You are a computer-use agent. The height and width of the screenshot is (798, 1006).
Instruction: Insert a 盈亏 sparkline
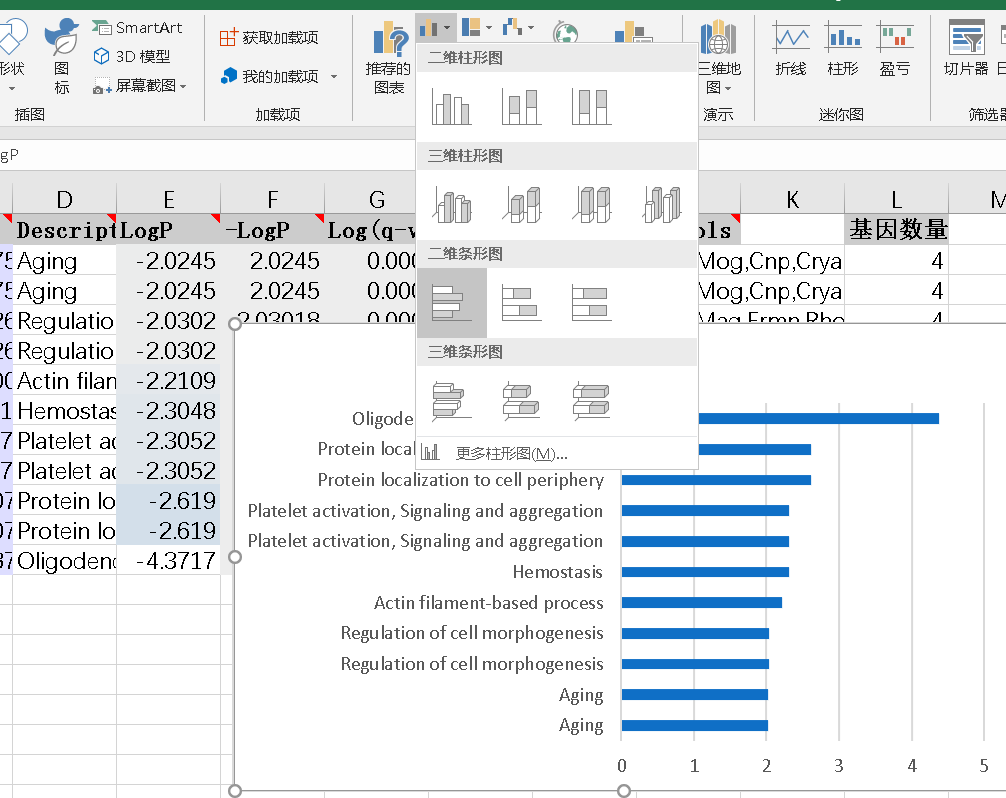coord(894,50)
